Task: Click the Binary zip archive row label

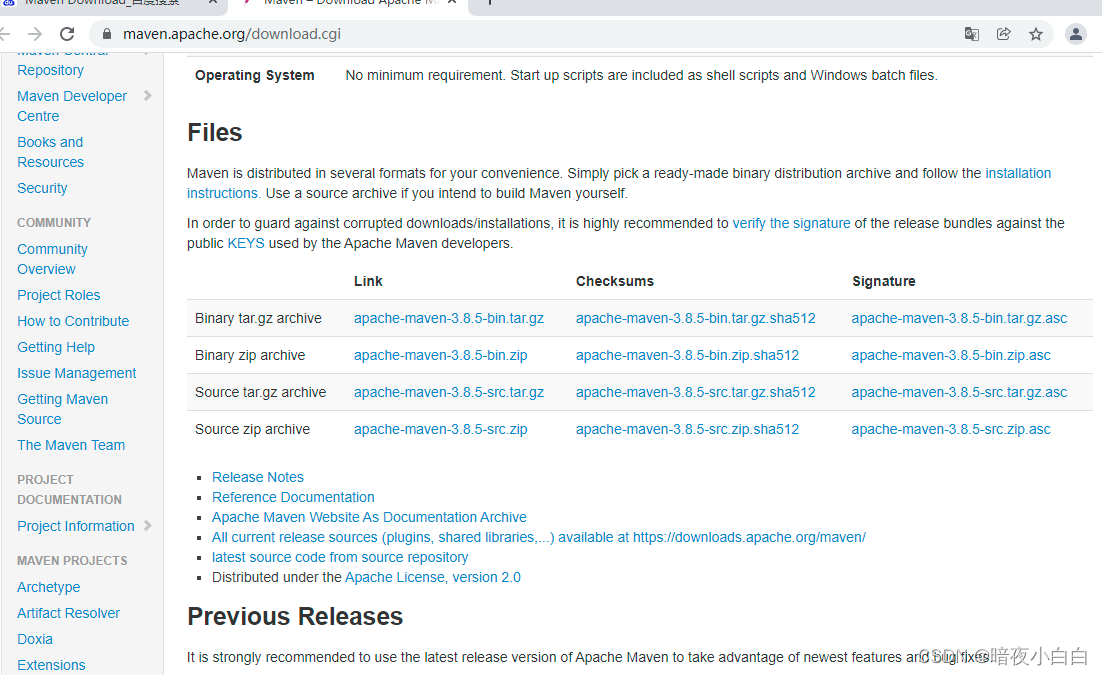Action: coord(249,355)
